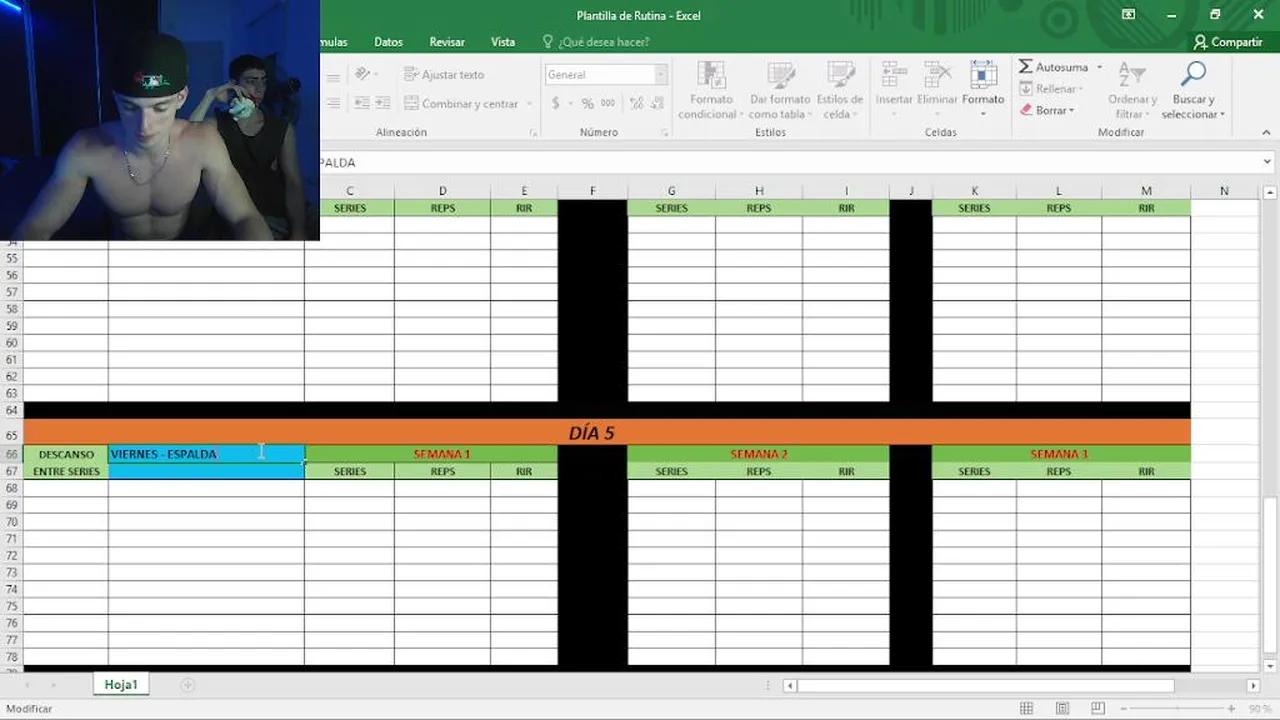Screen dimensions: 1280x720
Task: Click the Formato cells icon
Action: [x=983, y=75]
